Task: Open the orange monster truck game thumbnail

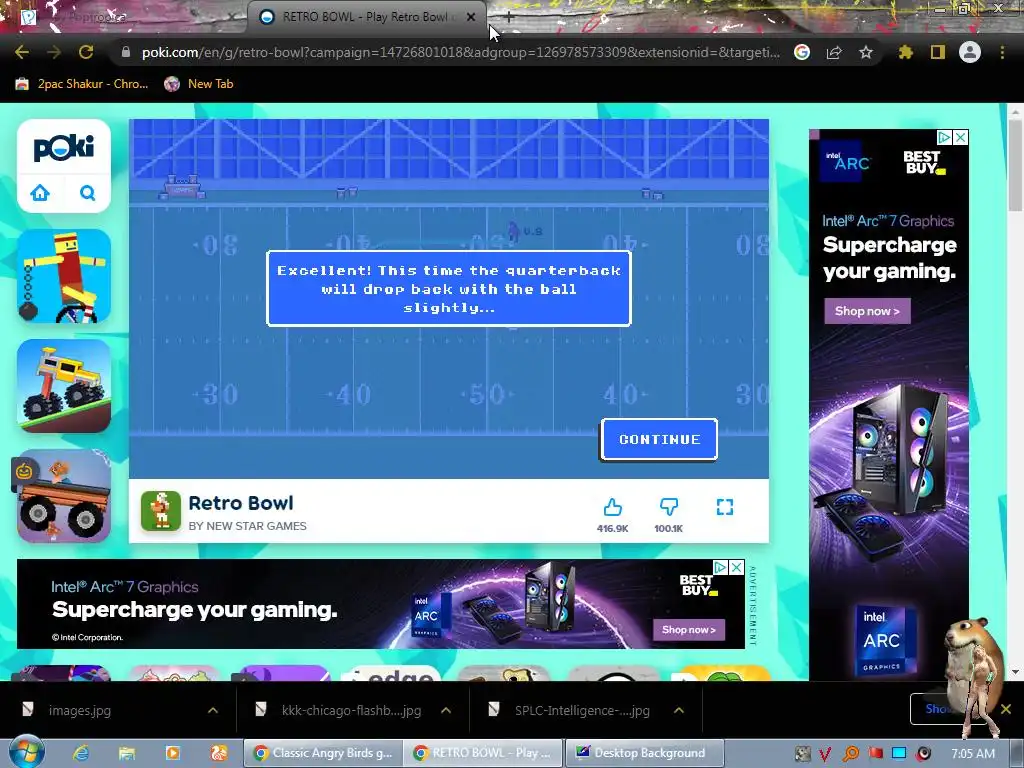Action: click(64, 496)
